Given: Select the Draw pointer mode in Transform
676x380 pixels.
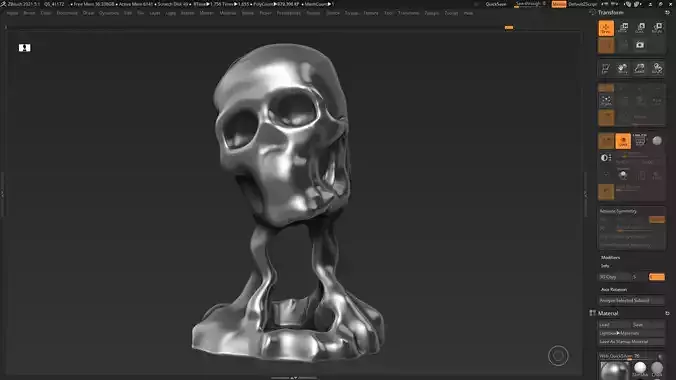Looking at the screenshot, I should (606, 28).
